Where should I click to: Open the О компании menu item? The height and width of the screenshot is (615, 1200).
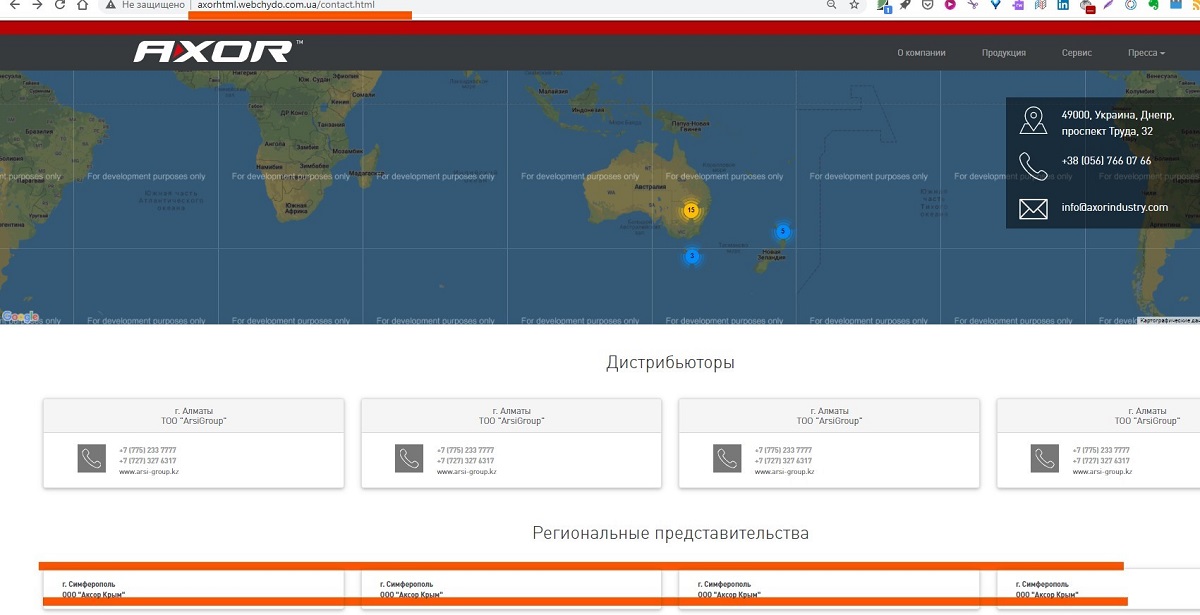tap(921, 53)
